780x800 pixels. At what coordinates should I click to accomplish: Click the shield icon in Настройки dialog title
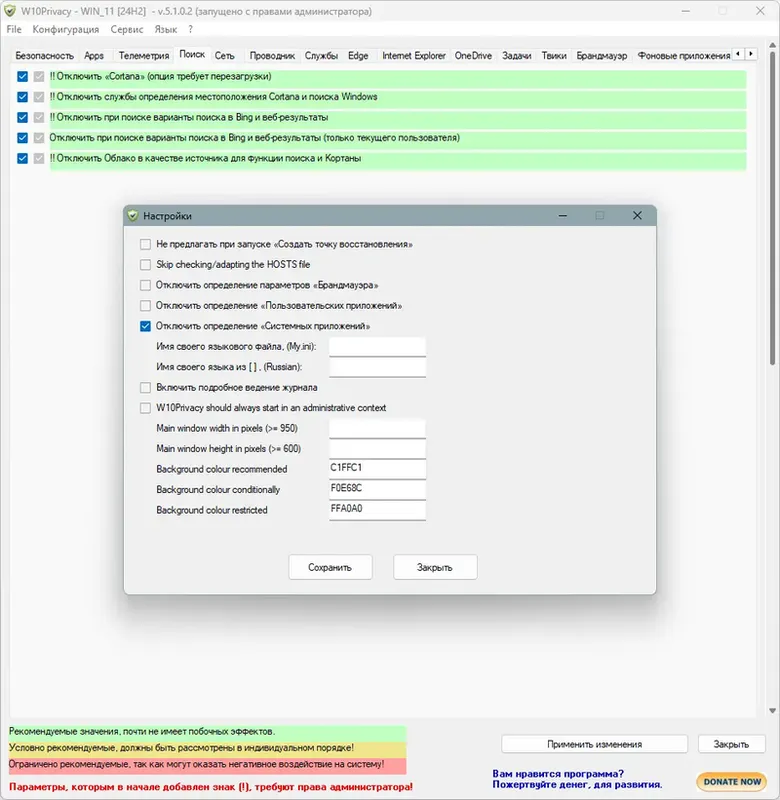[133, 216]
